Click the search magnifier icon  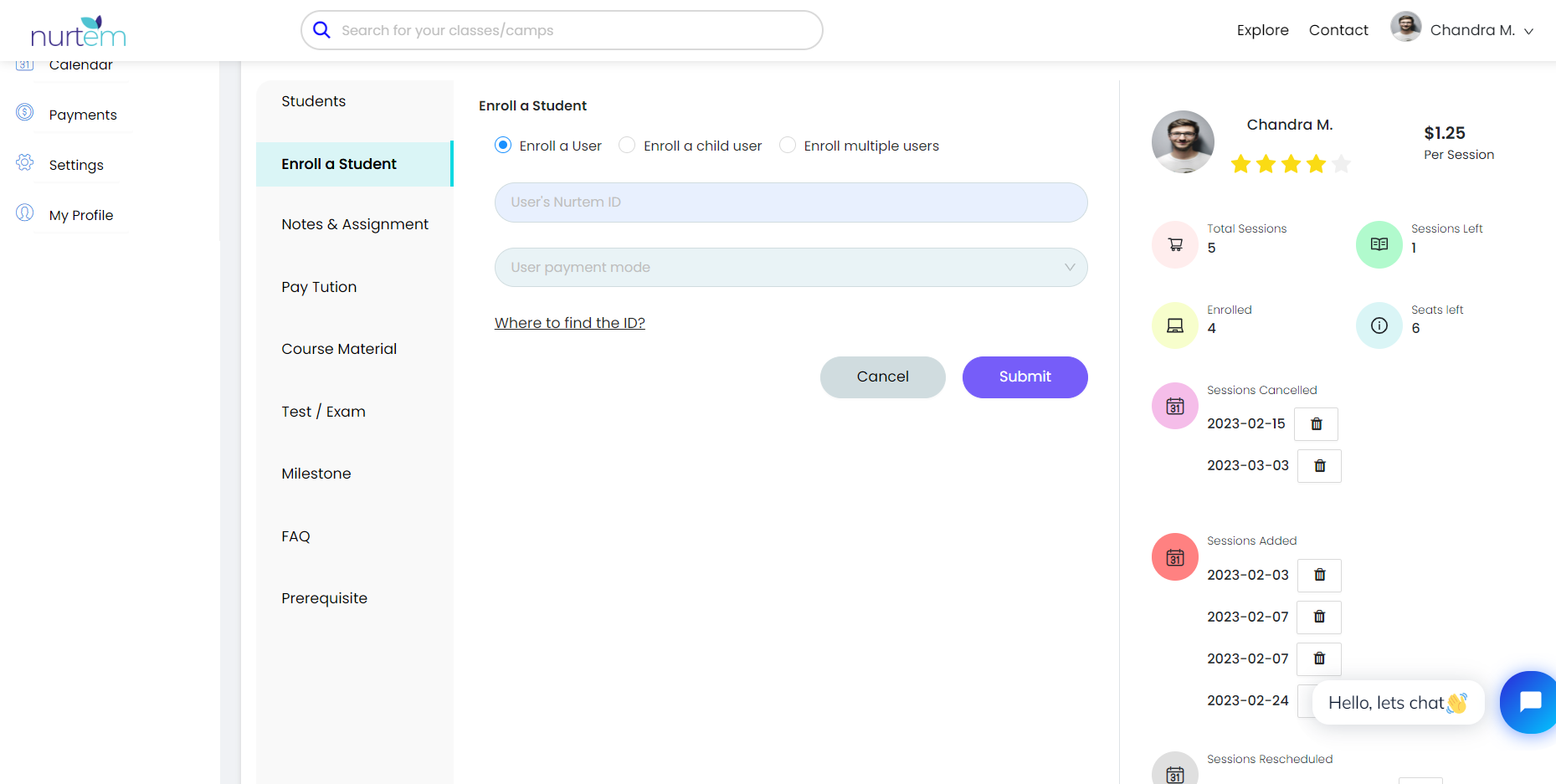(321, 30)
